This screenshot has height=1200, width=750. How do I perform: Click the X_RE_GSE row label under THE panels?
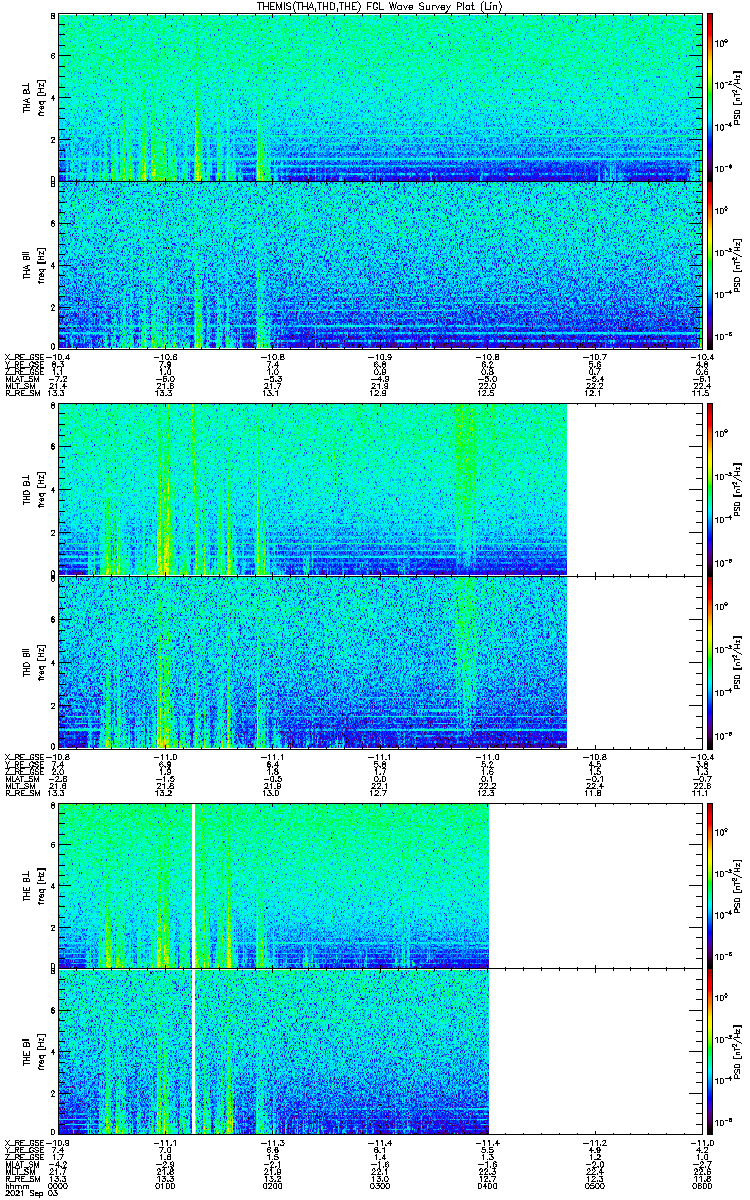[x=22, y=1141]
